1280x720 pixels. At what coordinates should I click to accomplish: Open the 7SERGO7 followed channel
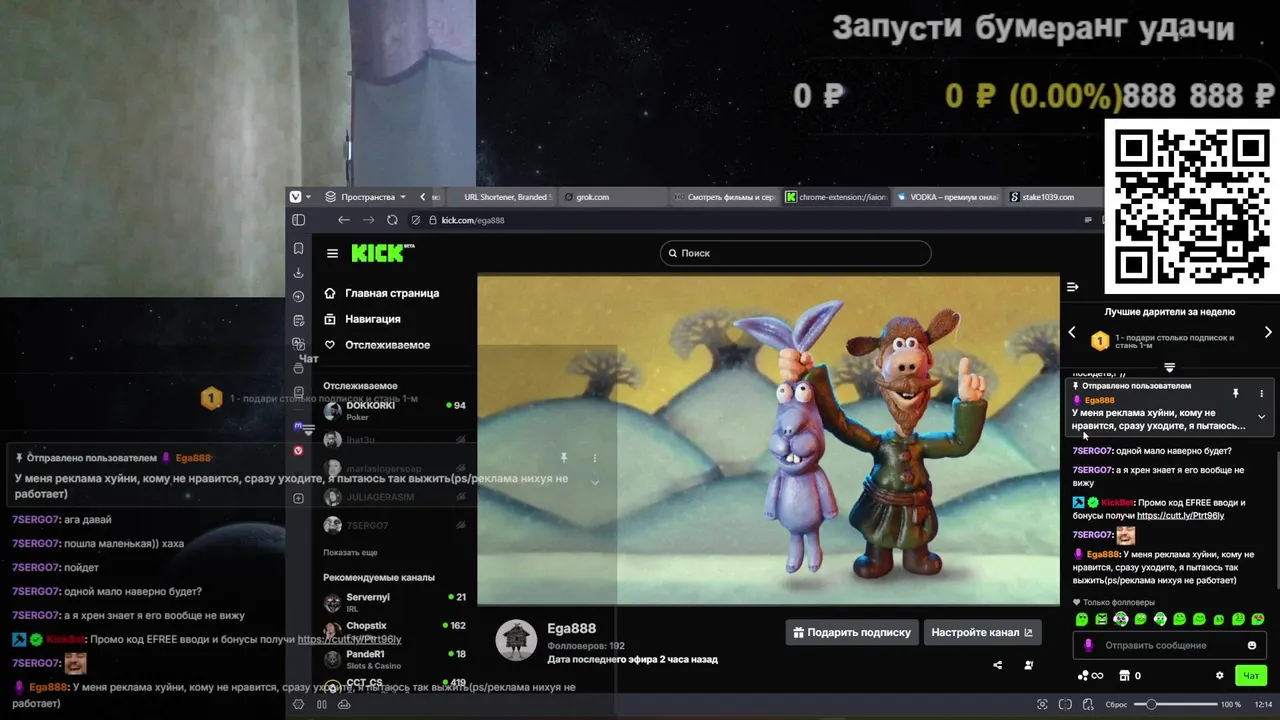tap(395, 525)
